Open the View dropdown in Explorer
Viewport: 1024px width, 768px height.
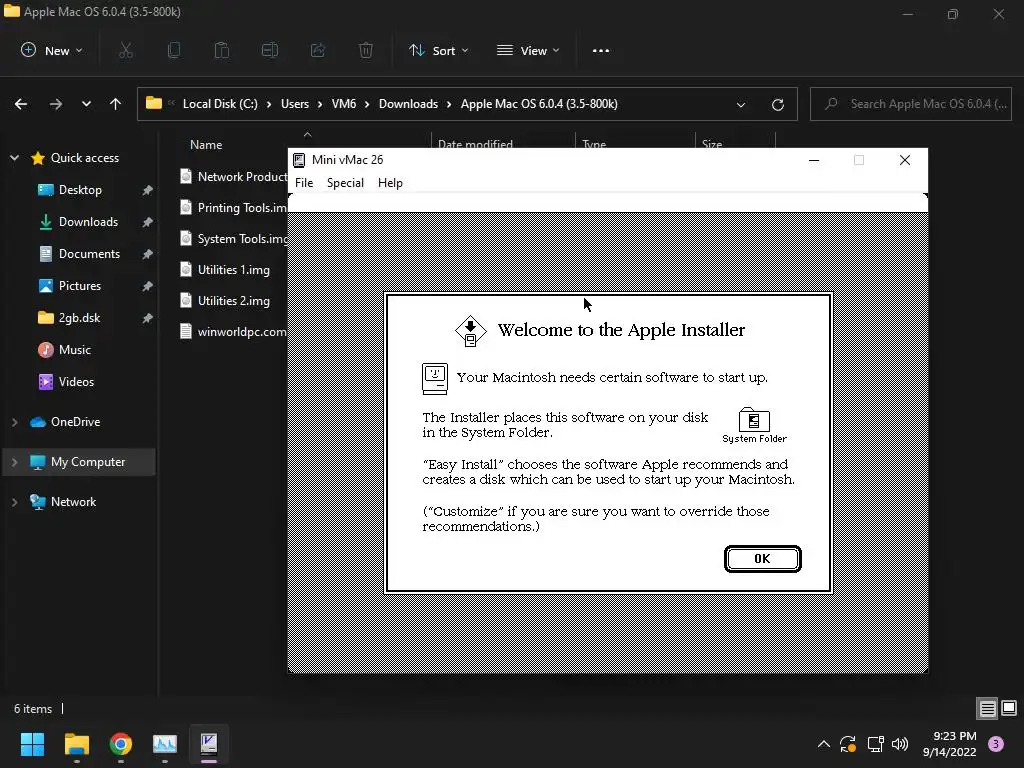(x=528, y=50)
